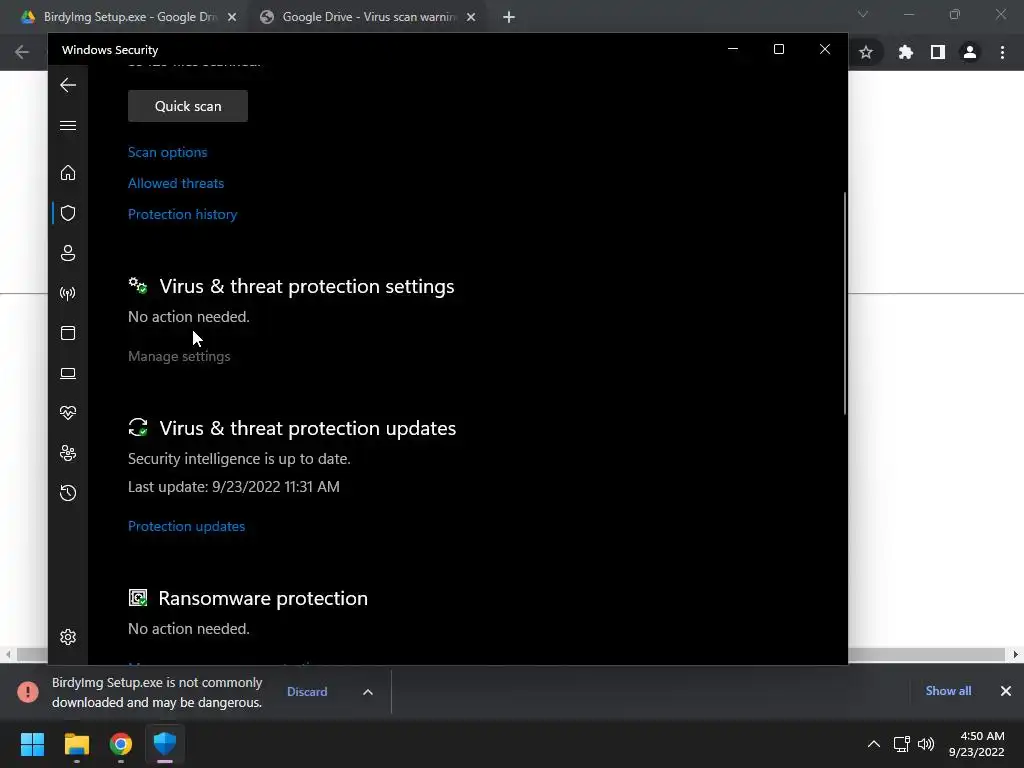Open Allowed threats link
1024x768 pixels.
point(176,184)
